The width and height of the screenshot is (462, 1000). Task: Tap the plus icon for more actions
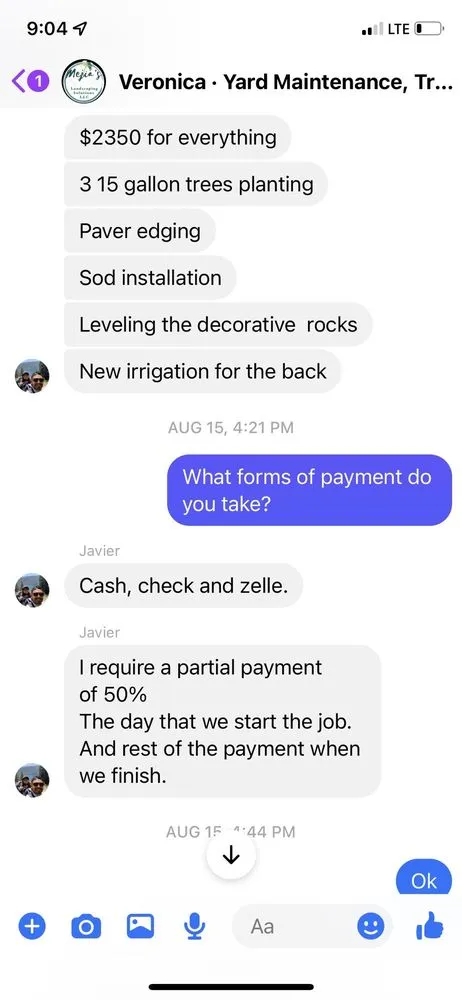click(32, 925)
